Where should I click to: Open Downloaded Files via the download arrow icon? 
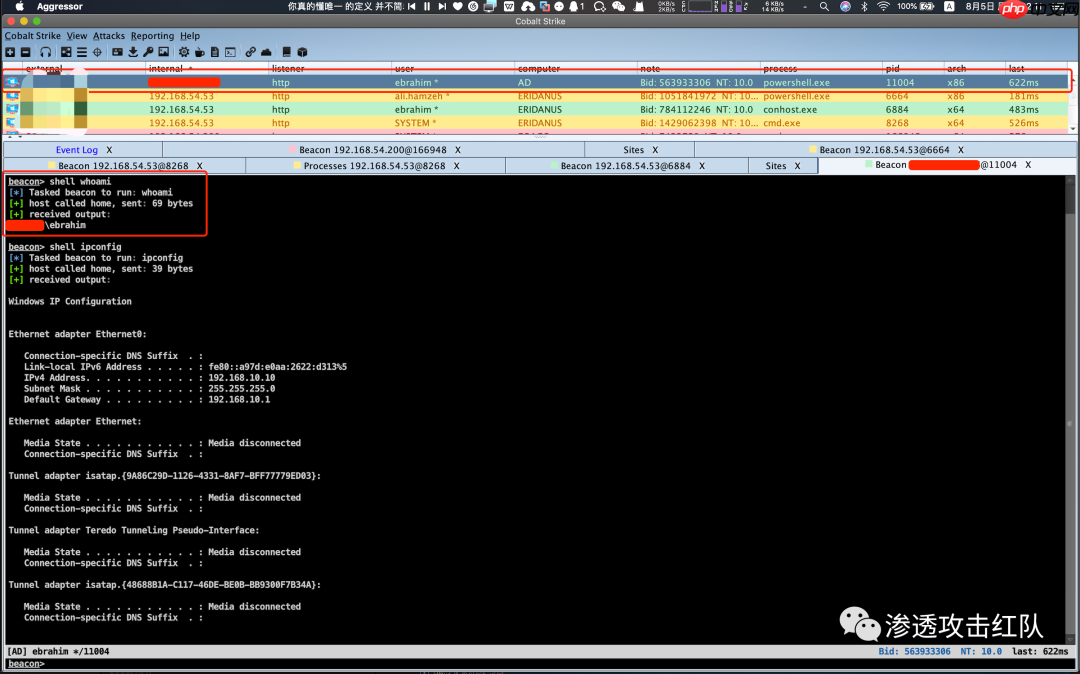133,52
